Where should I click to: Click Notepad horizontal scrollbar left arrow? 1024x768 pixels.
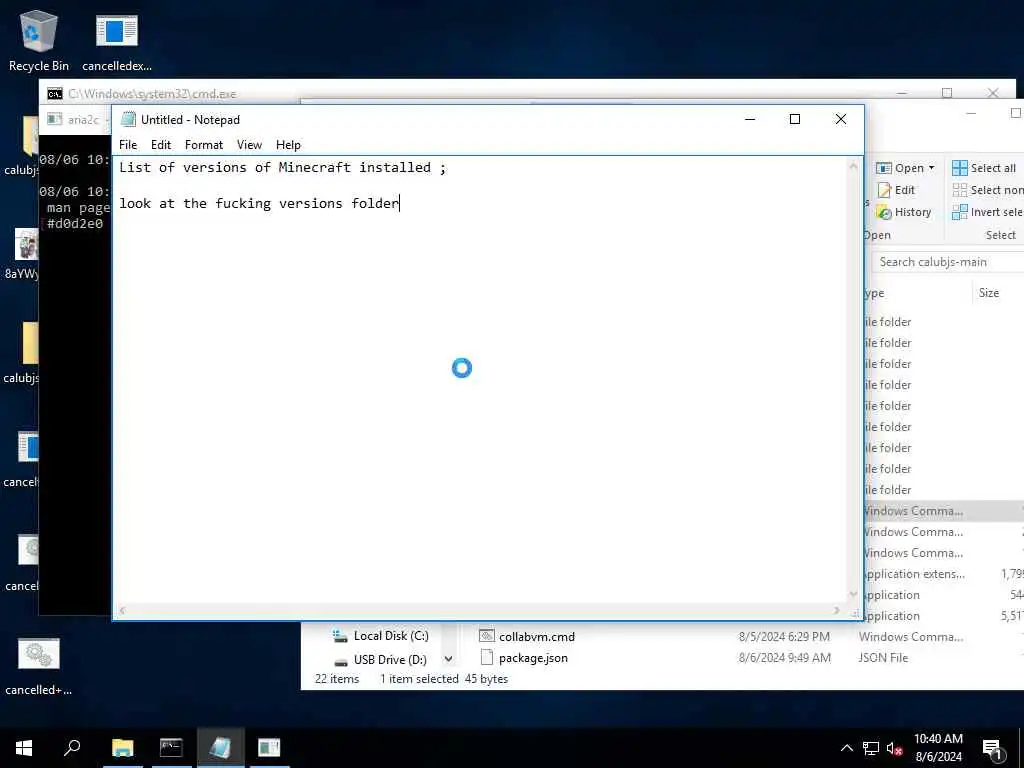121,611
